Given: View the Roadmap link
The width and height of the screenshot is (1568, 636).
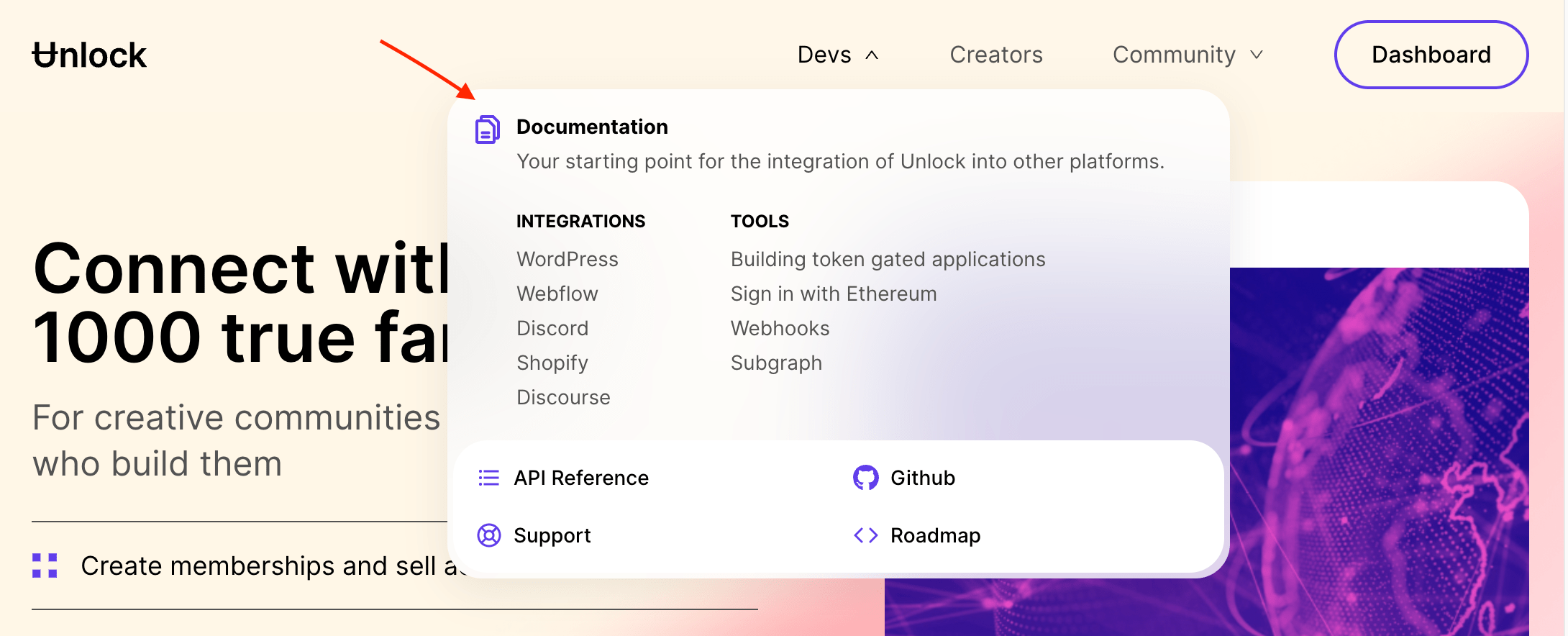Looking at the screenshot, I should (936, 535).
